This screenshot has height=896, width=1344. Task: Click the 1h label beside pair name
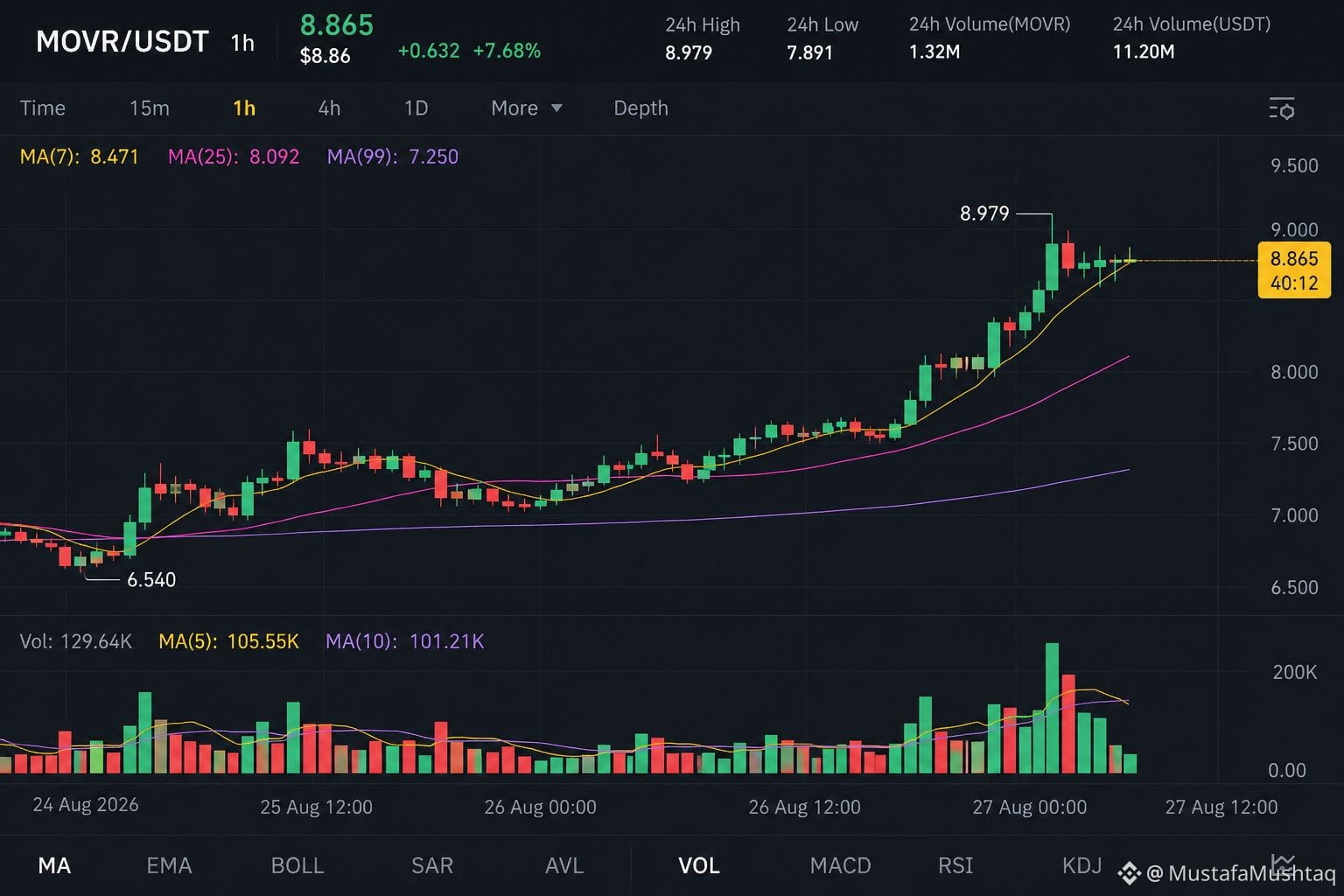pyautogui.click(x=242, y=42)
